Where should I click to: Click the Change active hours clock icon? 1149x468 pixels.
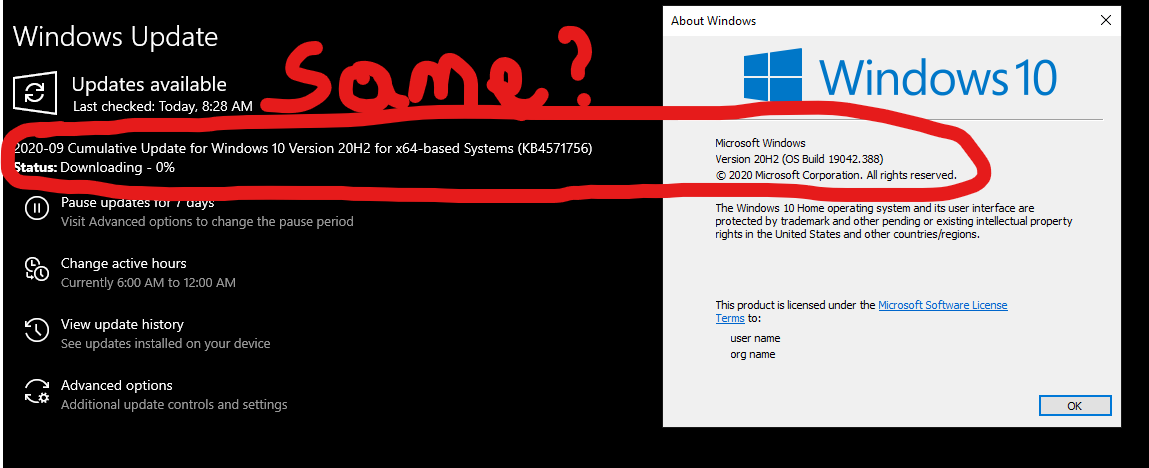36,270
